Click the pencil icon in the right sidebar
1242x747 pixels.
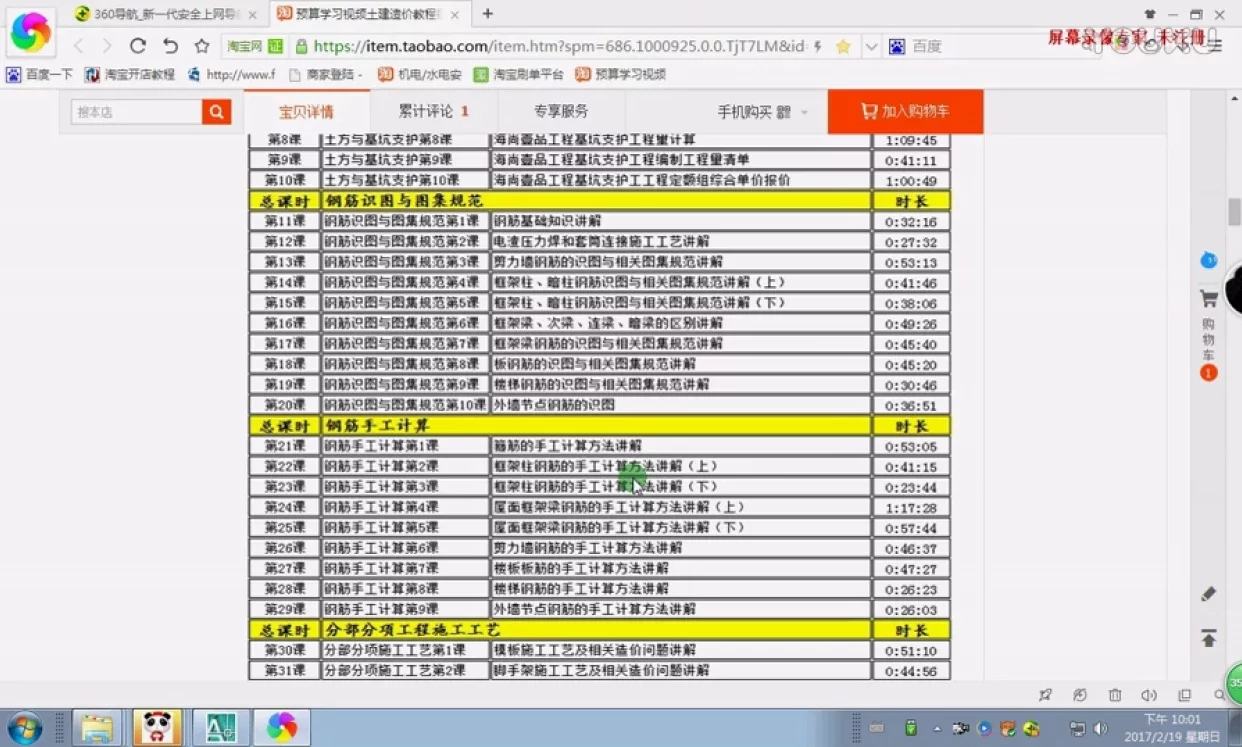[x=1209, y=593]
